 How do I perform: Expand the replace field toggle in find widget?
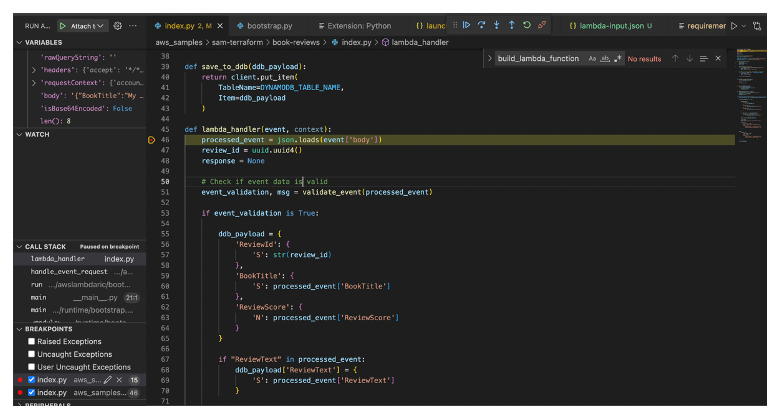(489, 59)
